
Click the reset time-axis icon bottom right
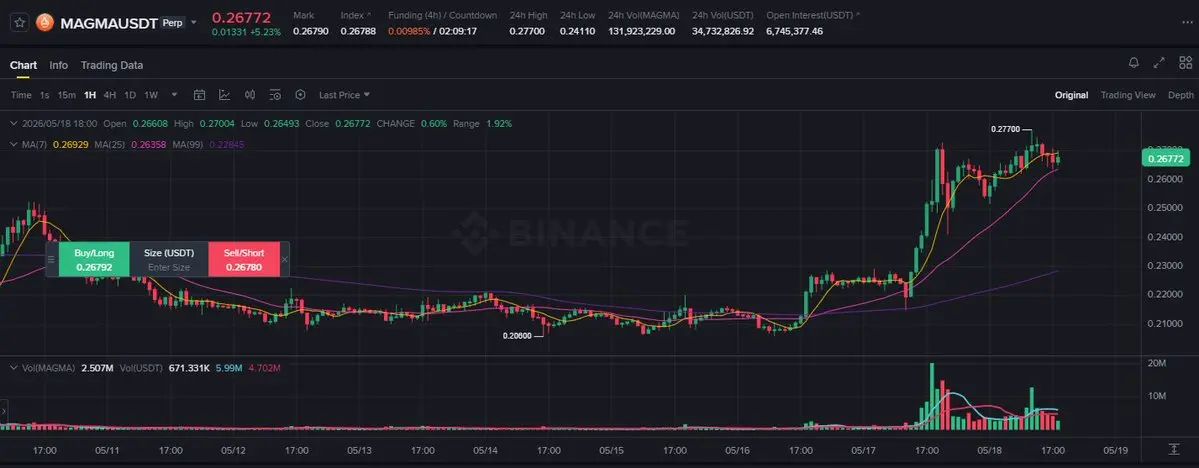click(x=1174, y=449)
